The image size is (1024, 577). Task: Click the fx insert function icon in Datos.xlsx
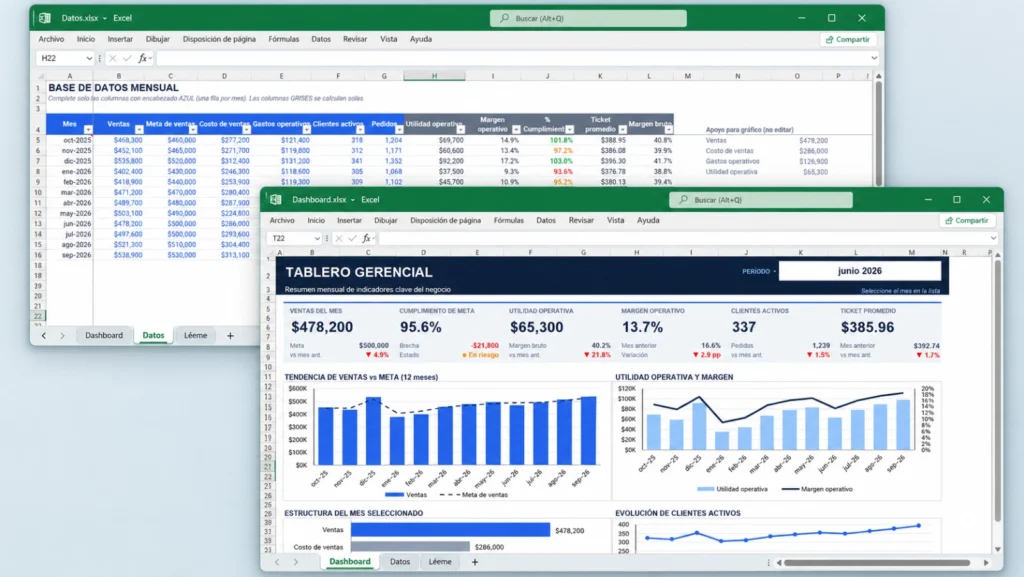(143, 58)
